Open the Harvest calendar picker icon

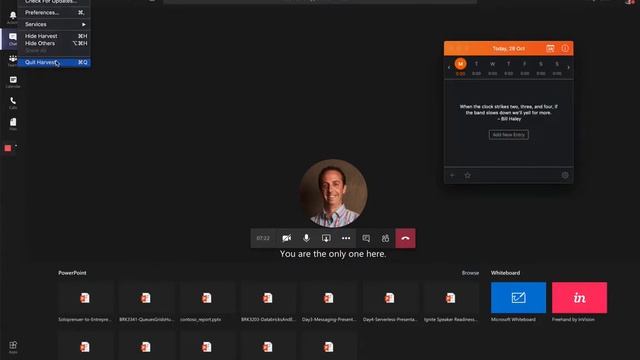point(550,49)
